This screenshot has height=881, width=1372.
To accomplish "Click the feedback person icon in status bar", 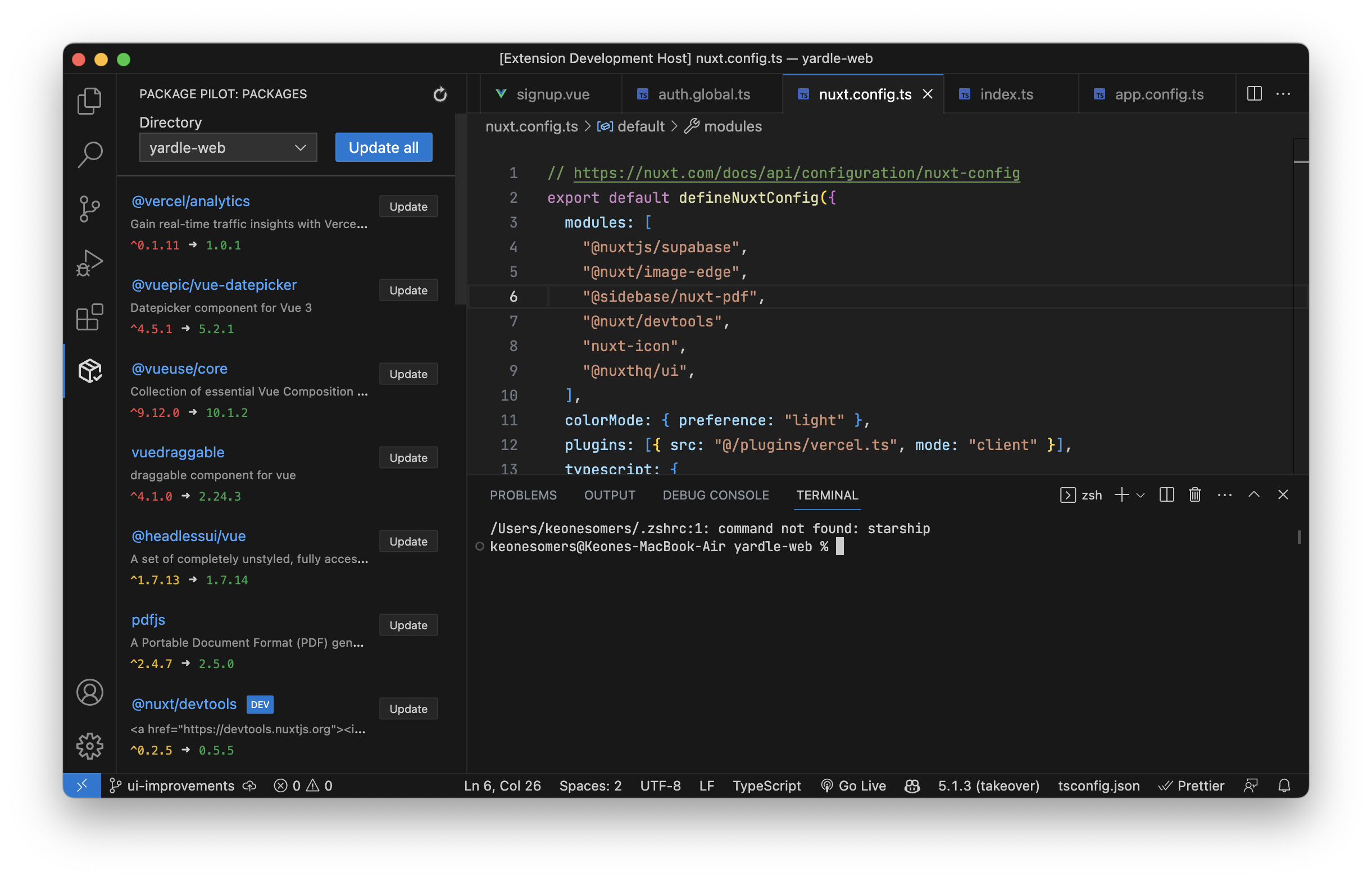I will pyautogui.click(x=1250, y=785).
